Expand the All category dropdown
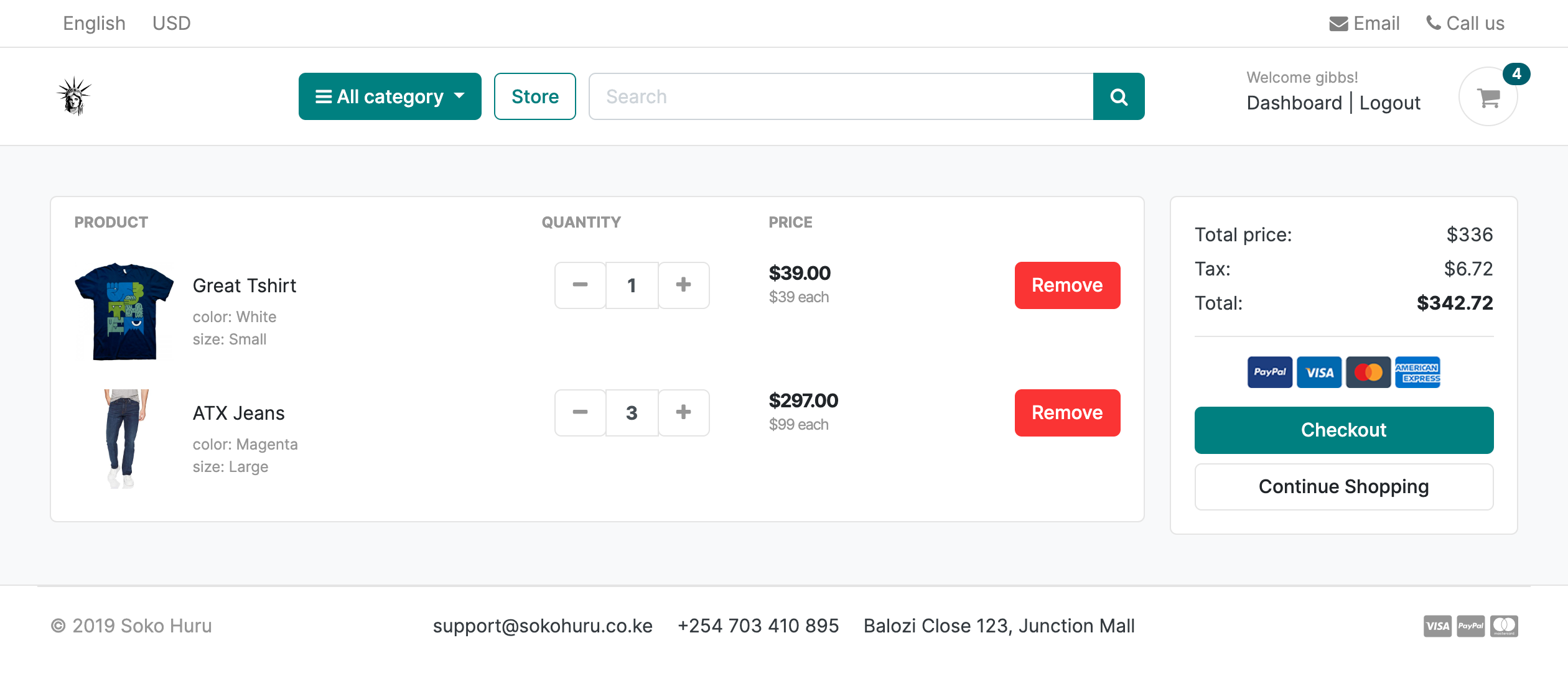The image size is (1568, 689). 390,96
